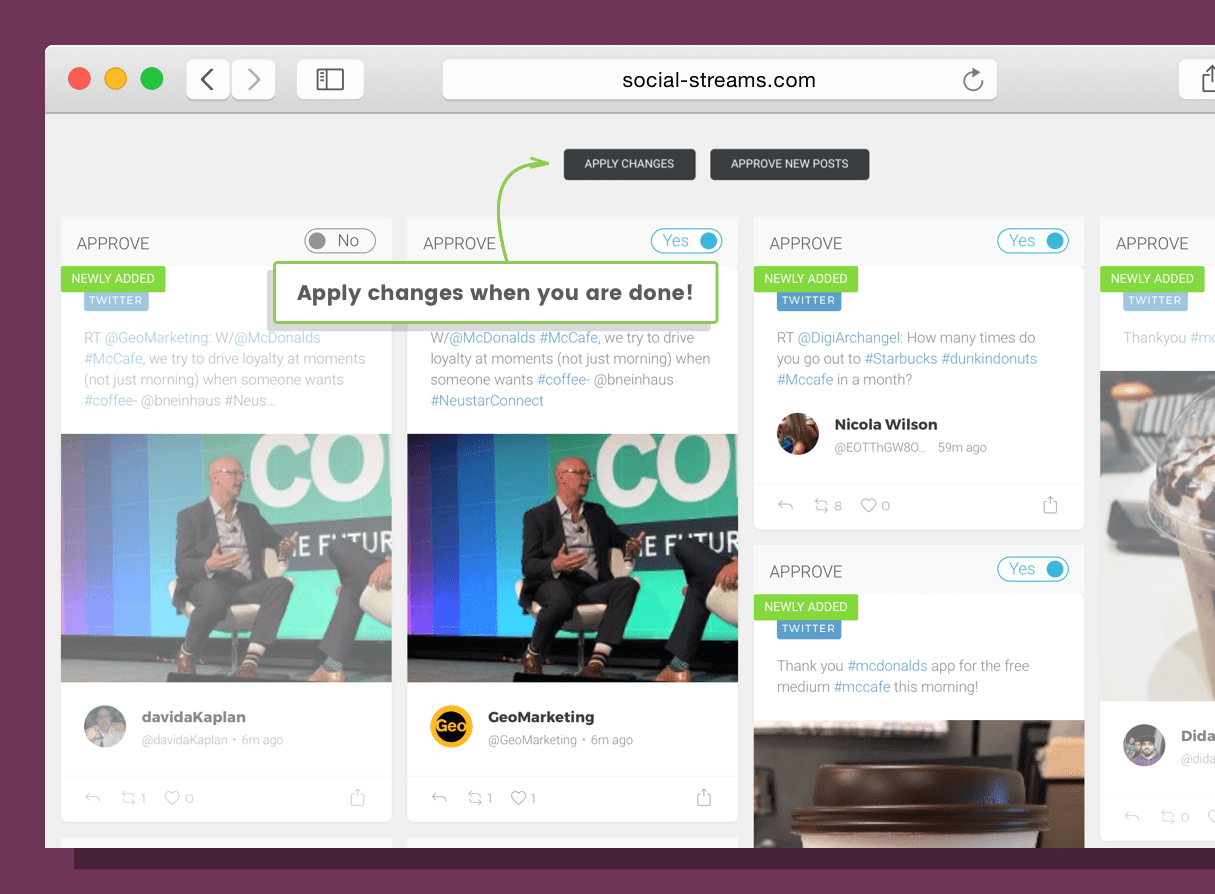
Task: Share GeoMarketing's post
Action: click(704, 797)
